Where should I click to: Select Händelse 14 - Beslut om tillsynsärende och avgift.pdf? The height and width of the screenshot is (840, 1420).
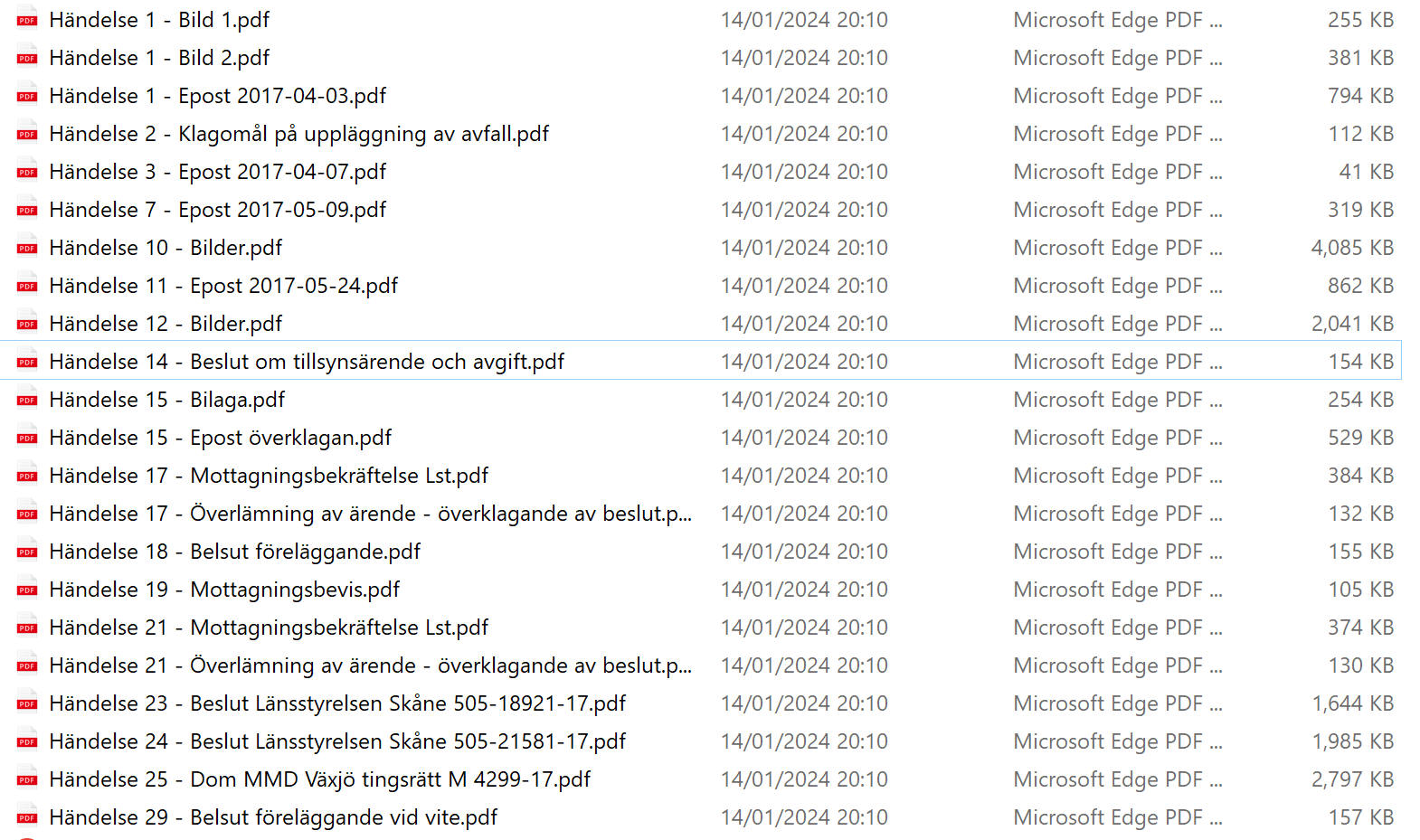(x=307, y=362)
